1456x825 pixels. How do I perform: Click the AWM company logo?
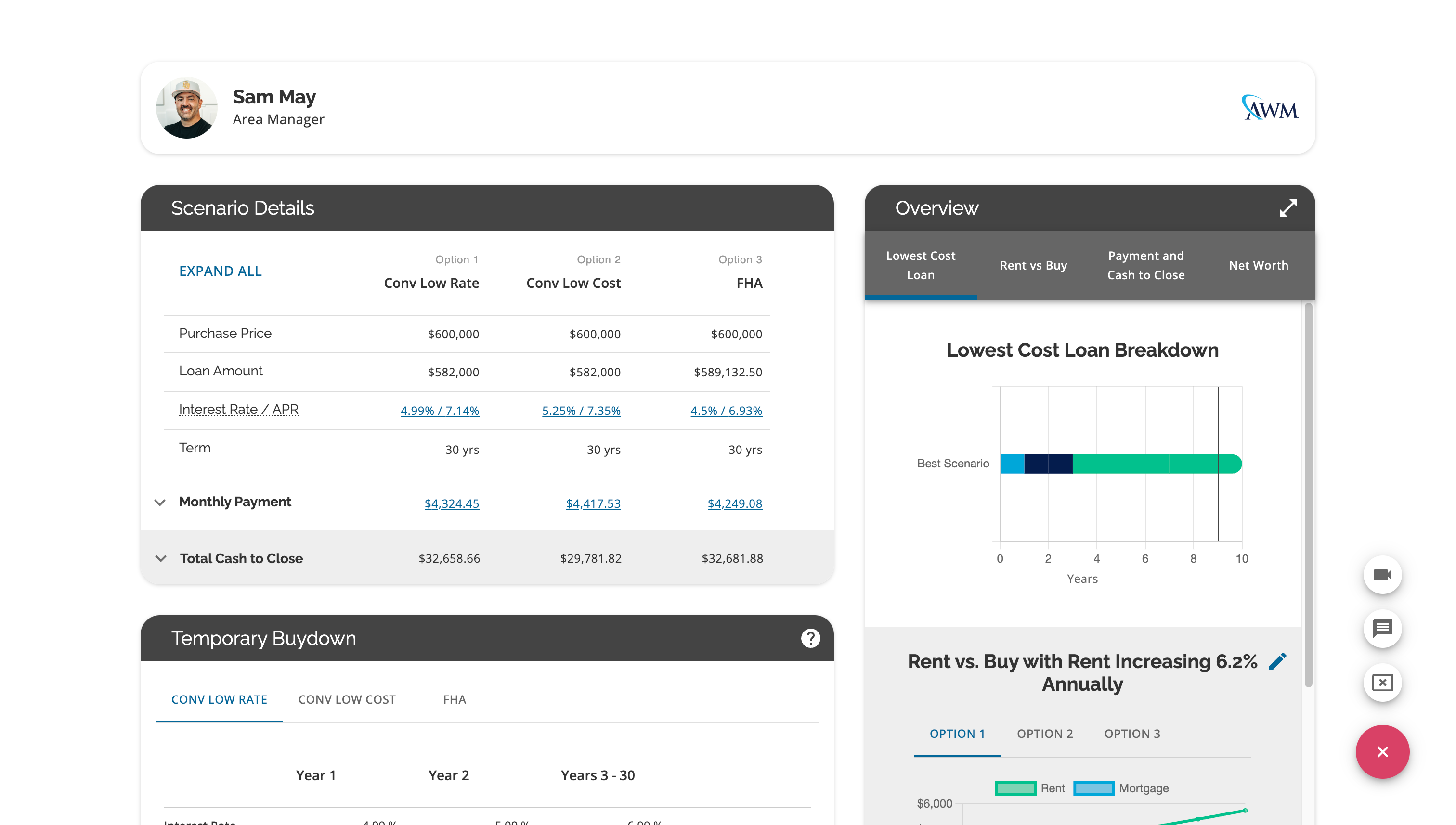(x=1270, y=108)
